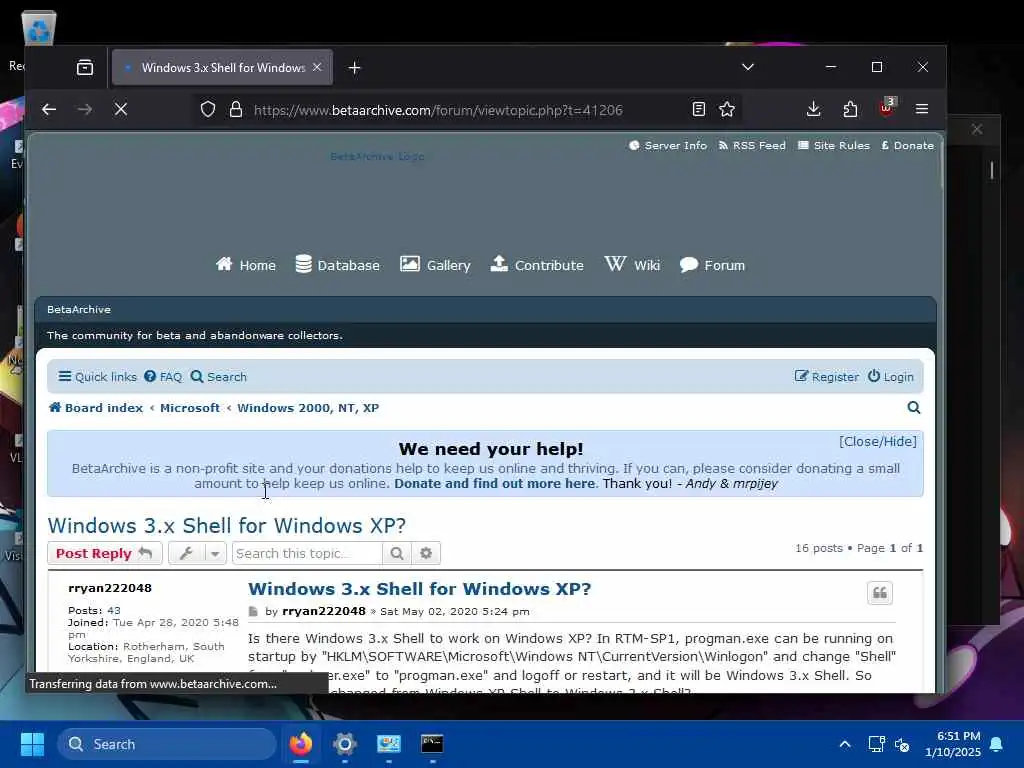Open the Firefox hamburger menu
The height and width of the screenshot is (768, 1024).
pyautogui.click(x=921, y=109)
